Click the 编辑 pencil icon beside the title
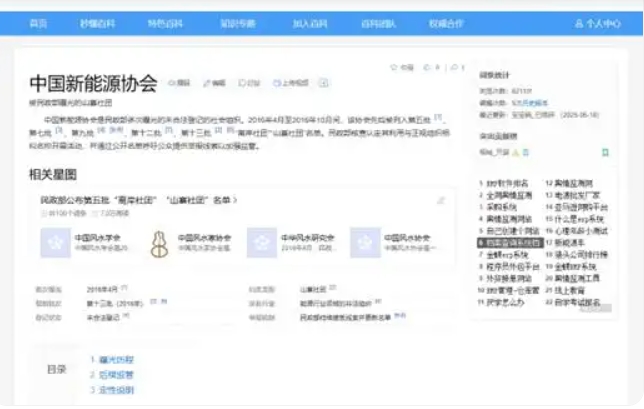The width and height of the screenshot is (644, 409). [207, 83]
